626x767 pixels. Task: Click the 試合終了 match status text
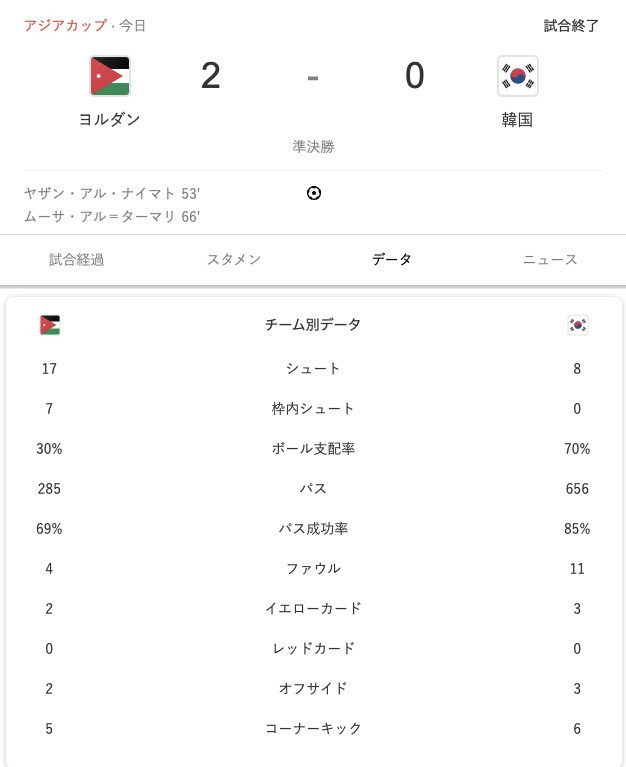[571, 25]
